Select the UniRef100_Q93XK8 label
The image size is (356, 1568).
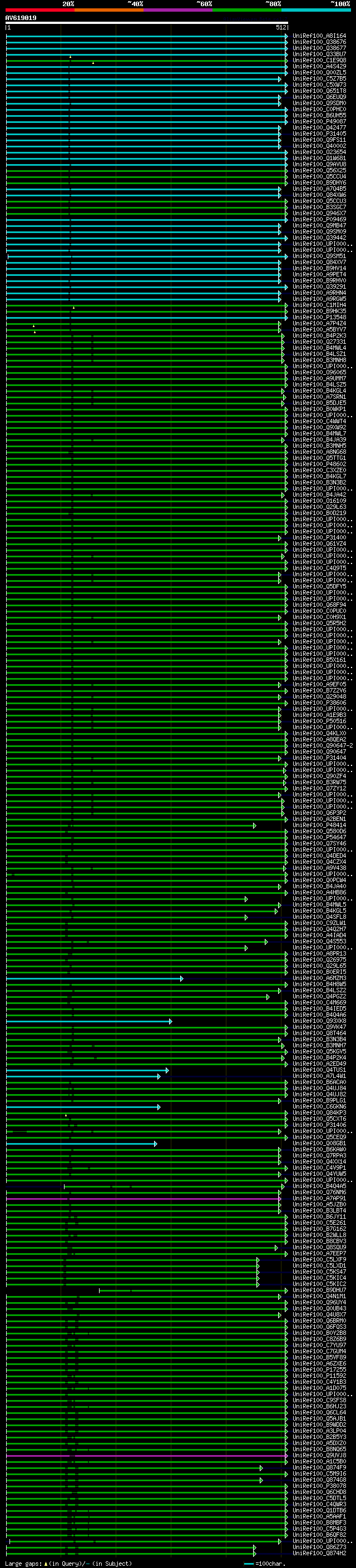point(319,1021)
